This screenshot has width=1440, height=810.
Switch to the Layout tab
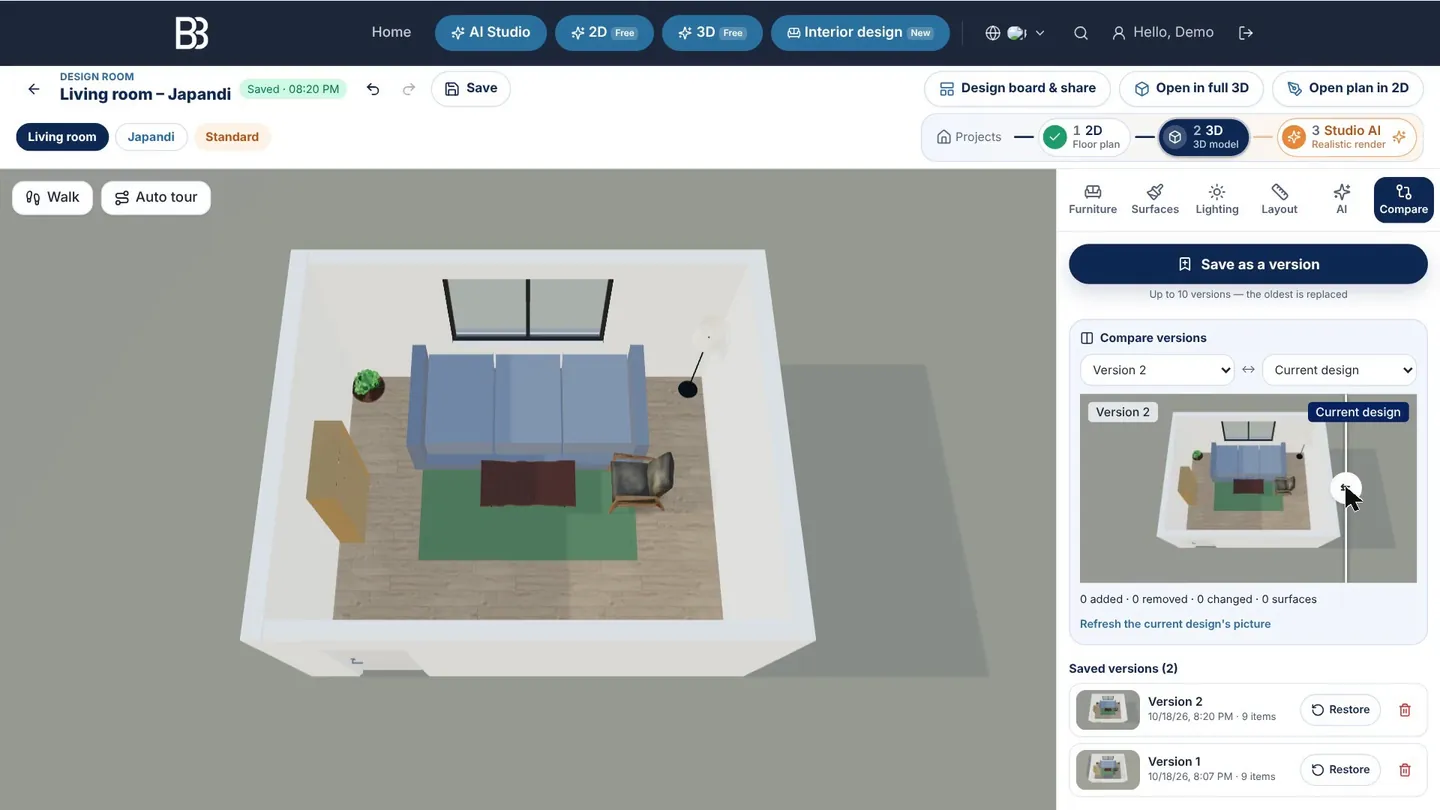click(x=1279, y=199)
